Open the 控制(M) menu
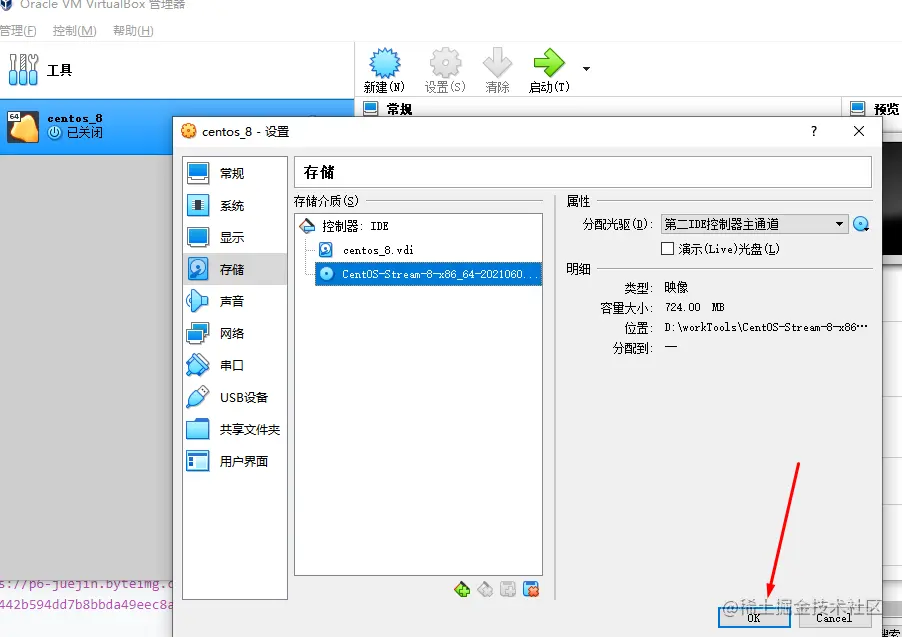 pos(74,30)
